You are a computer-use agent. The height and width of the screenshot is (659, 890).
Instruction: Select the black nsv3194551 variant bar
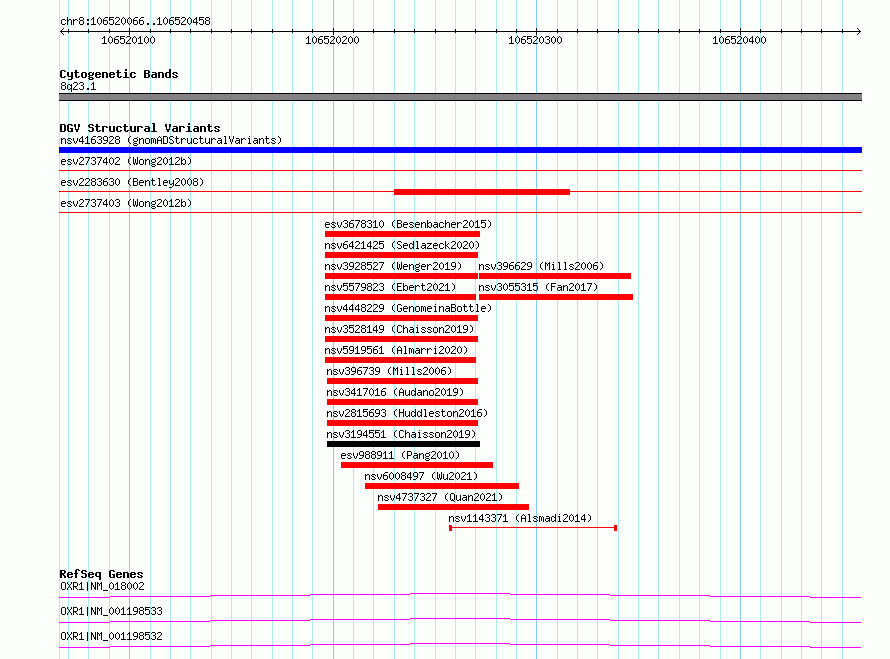pos(403,444)
